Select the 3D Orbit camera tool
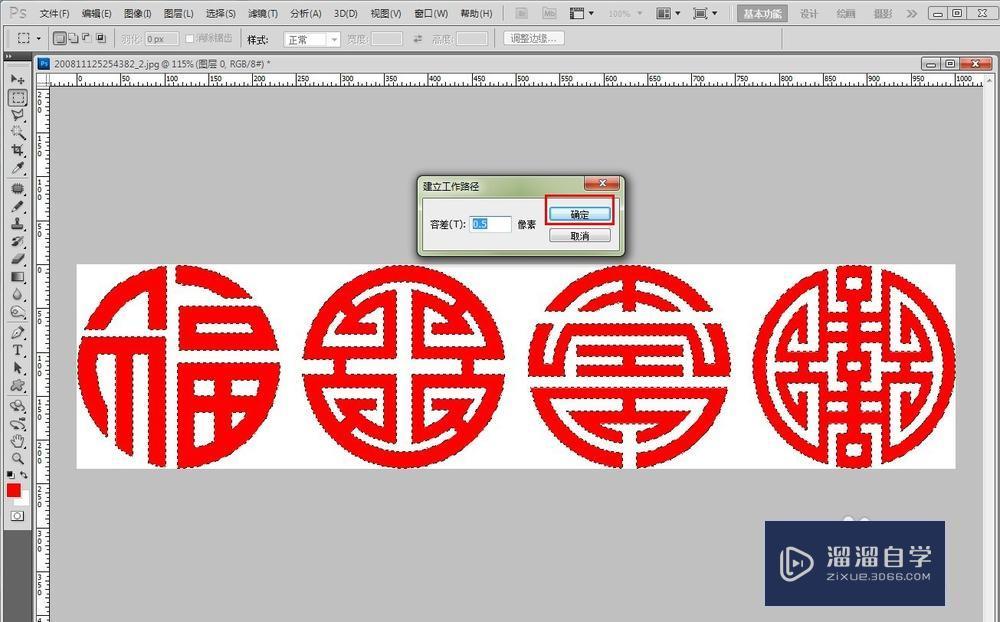Viewport: 1000px width, 622px height. click(17, 424)
